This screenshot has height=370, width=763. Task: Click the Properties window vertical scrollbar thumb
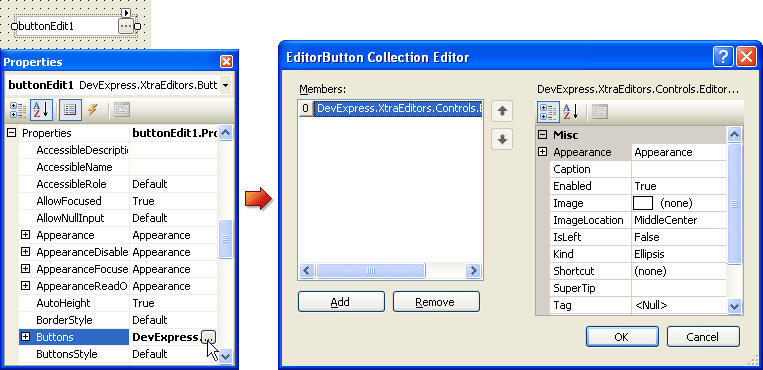225,239
